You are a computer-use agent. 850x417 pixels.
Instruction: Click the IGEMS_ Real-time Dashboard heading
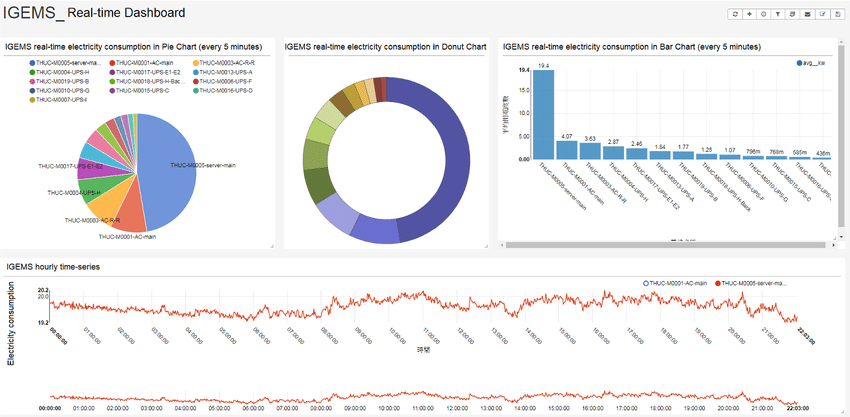point(95,12)
